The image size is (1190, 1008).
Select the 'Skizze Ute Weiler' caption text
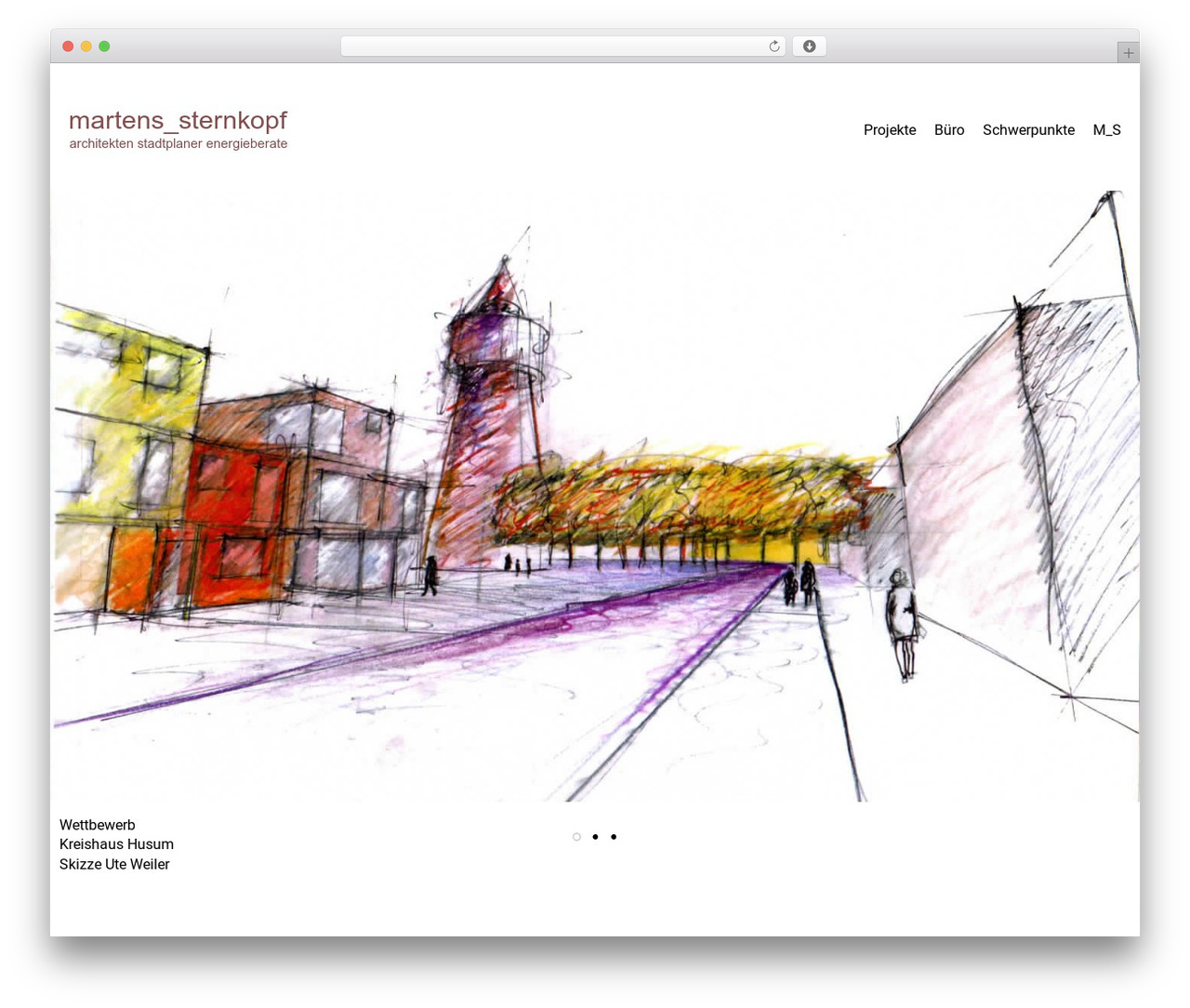(x=114, y=865)
